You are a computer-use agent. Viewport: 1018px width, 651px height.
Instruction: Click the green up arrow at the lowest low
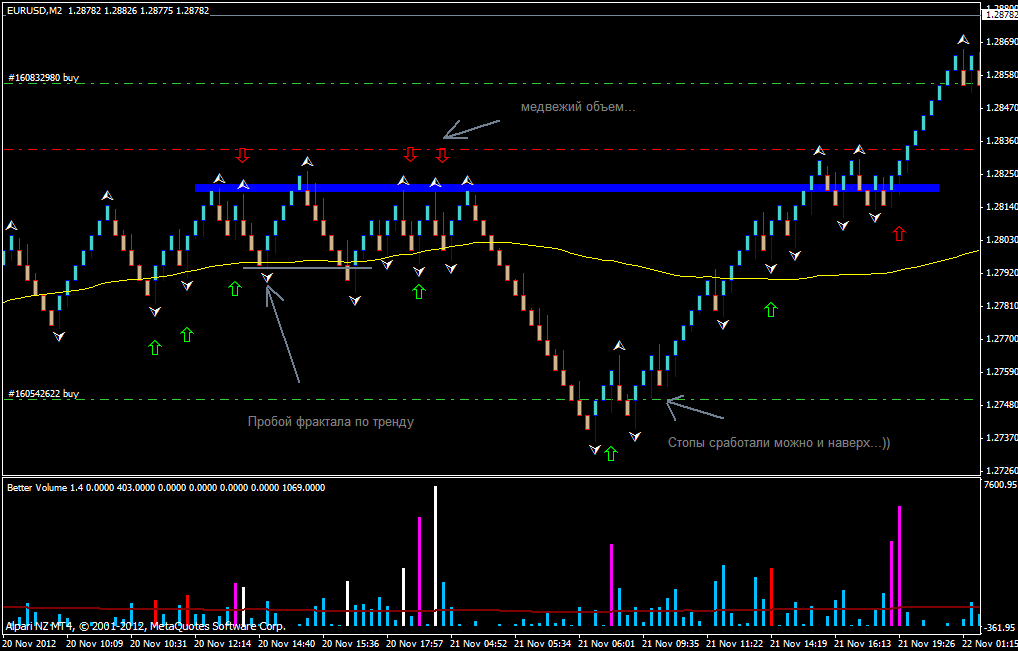pyautogui.click(x=610, y=453)
